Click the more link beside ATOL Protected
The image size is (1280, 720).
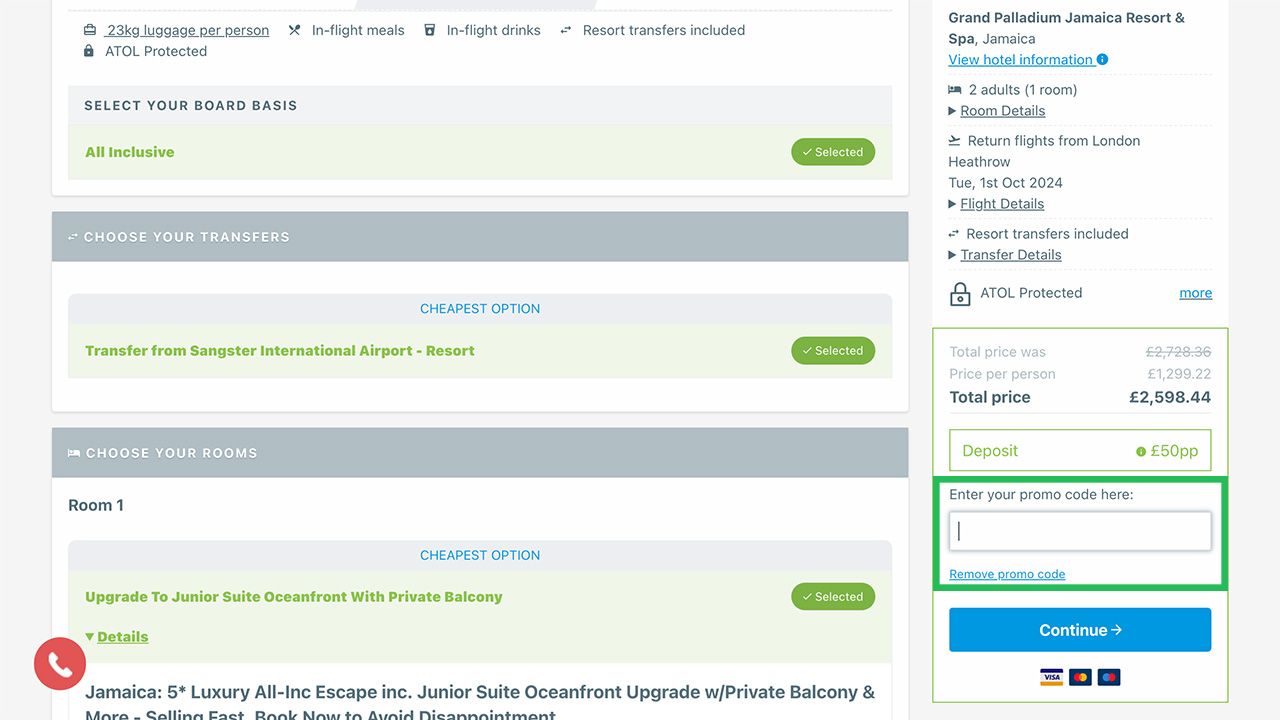[1196, 293]
